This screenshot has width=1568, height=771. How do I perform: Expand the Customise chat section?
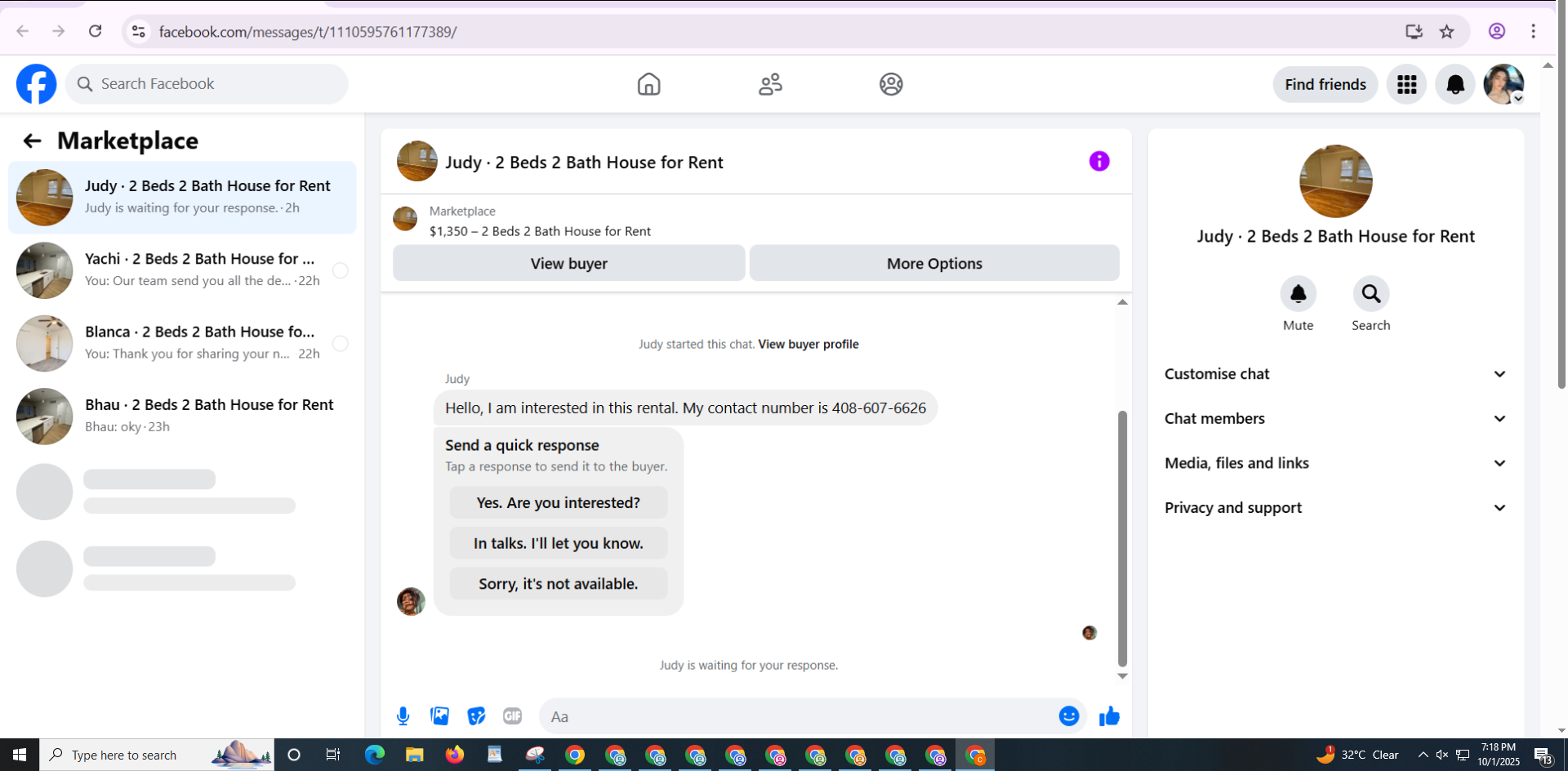[1335, 374]
